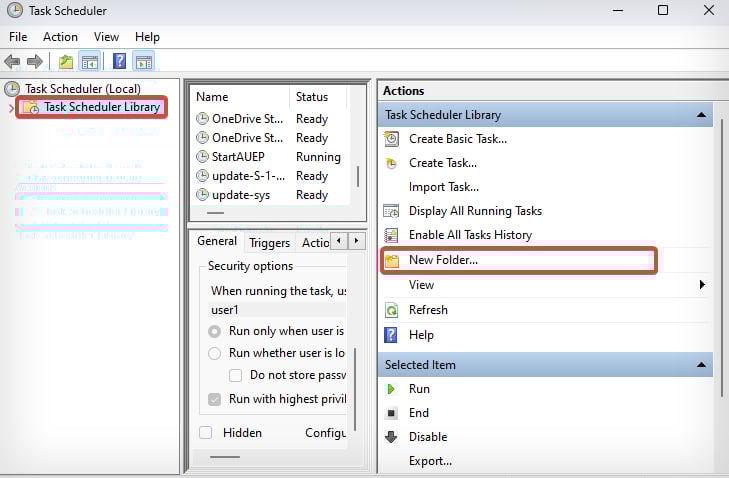Click the Up one level folder icon

tap(66, 61)
